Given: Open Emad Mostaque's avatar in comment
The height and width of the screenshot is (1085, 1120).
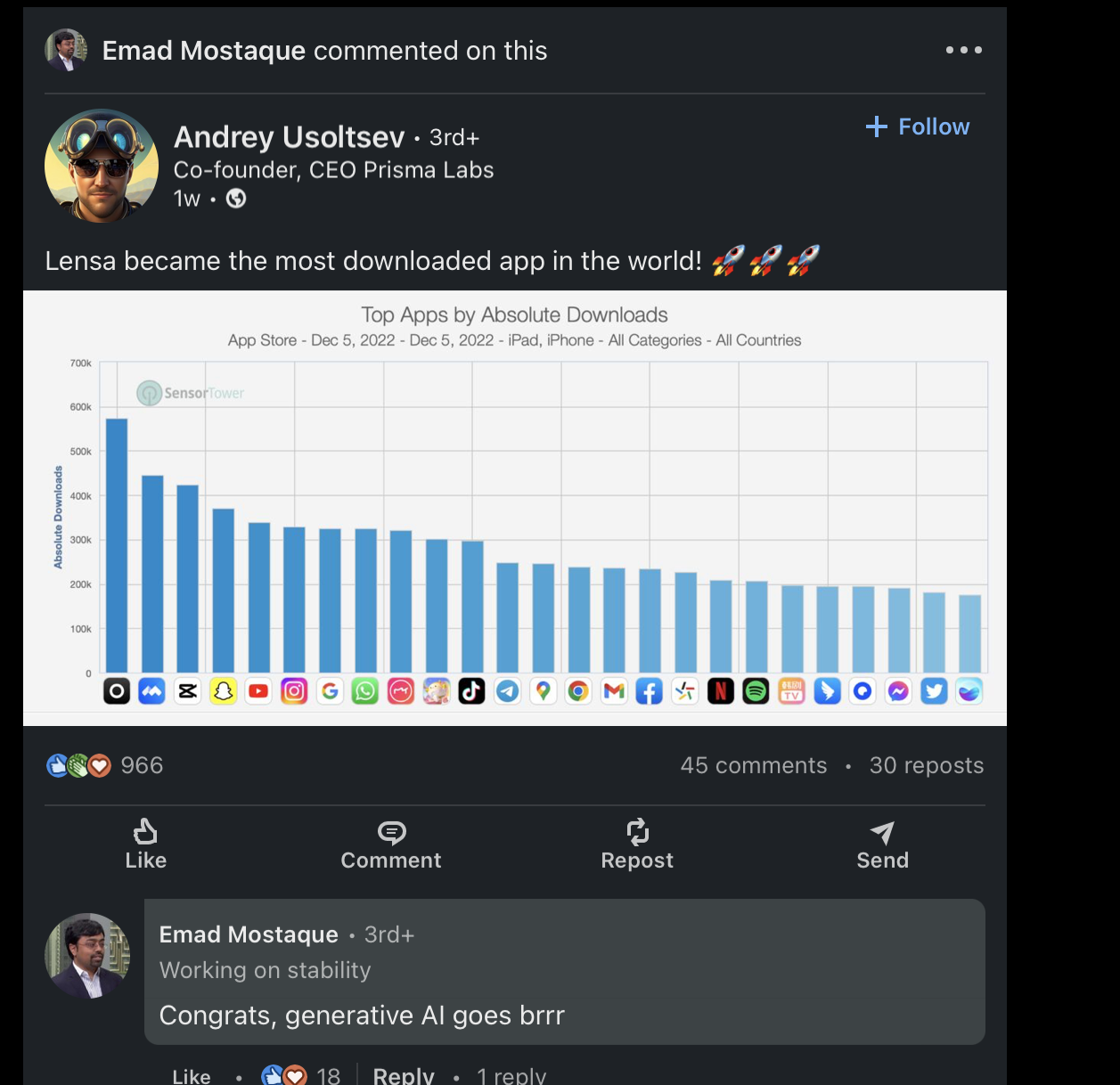Looking at the screenshot, I should pos(87,955).
